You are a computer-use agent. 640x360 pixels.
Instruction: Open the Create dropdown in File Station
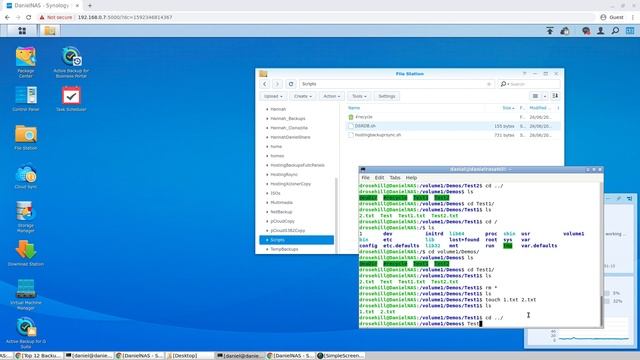pyautogui.click(x=302, y=96)
